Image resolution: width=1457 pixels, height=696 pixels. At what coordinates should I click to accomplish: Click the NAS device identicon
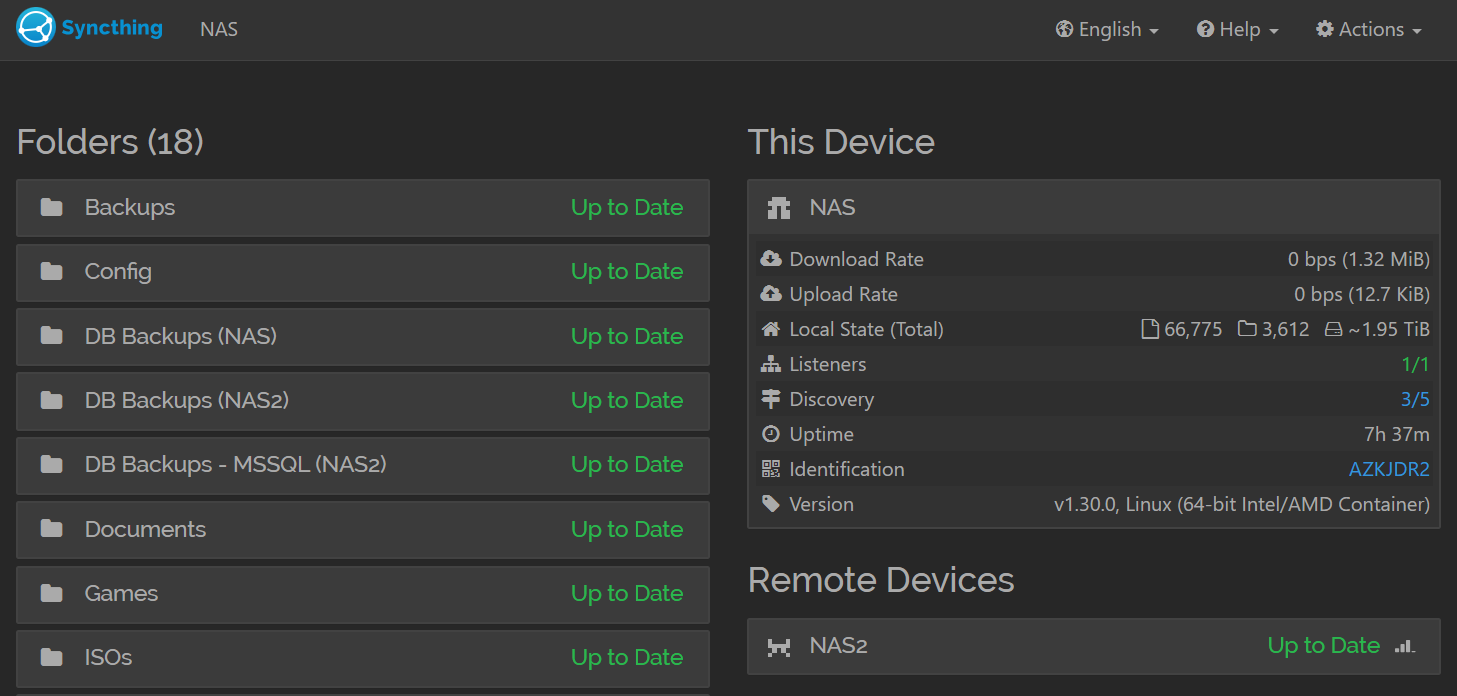(778, 208)
